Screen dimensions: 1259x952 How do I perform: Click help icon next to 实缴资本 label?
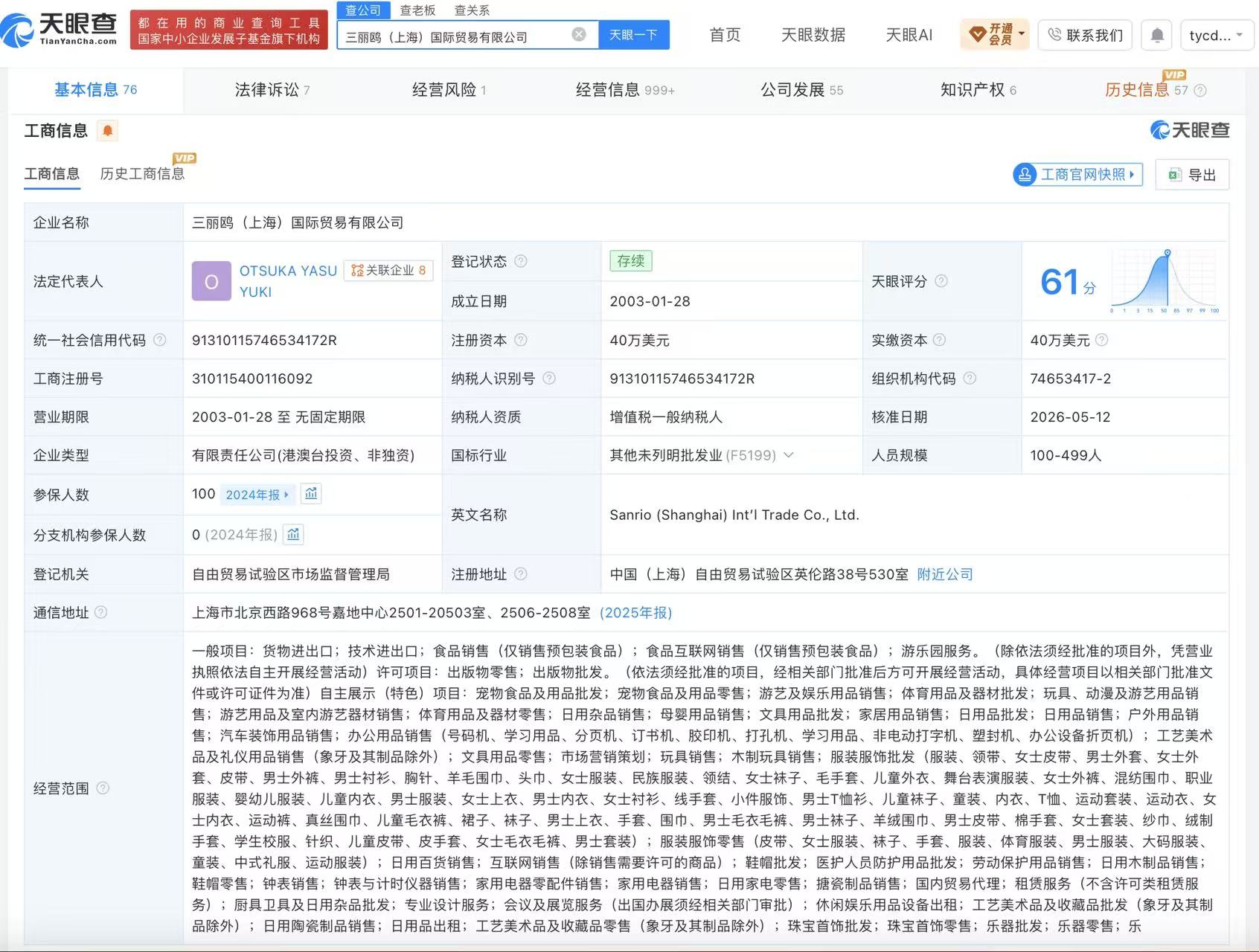click(x=939, y=340)
